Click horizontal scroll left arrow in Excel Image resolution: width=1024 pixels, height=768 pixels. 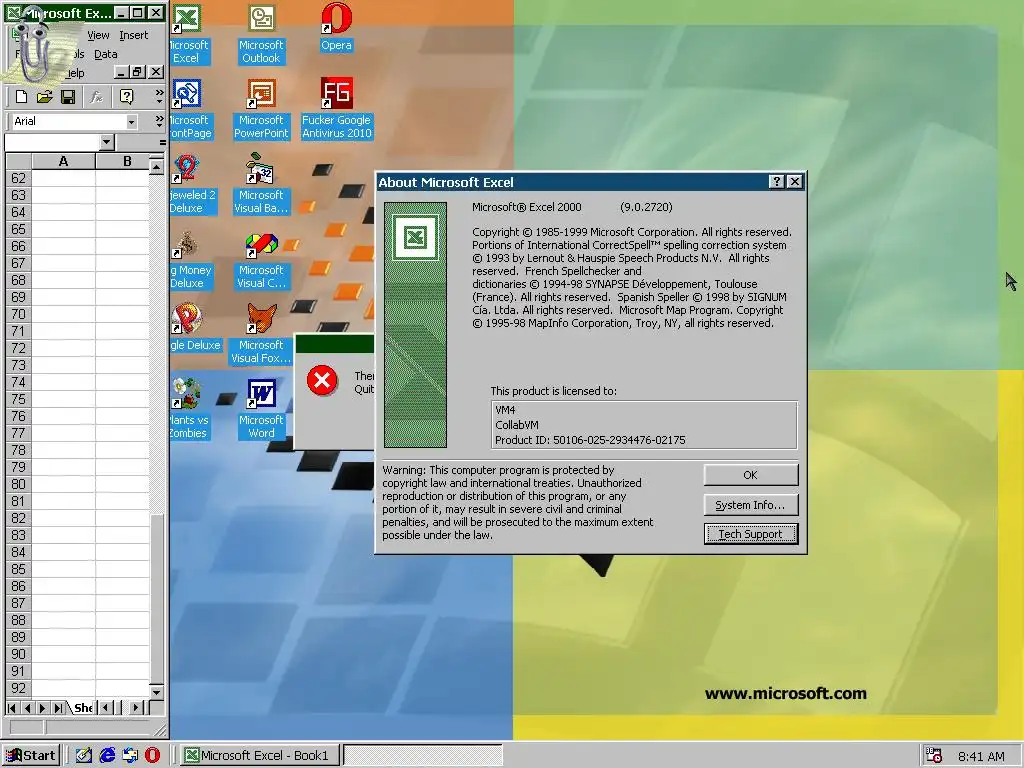pos(106,708)
